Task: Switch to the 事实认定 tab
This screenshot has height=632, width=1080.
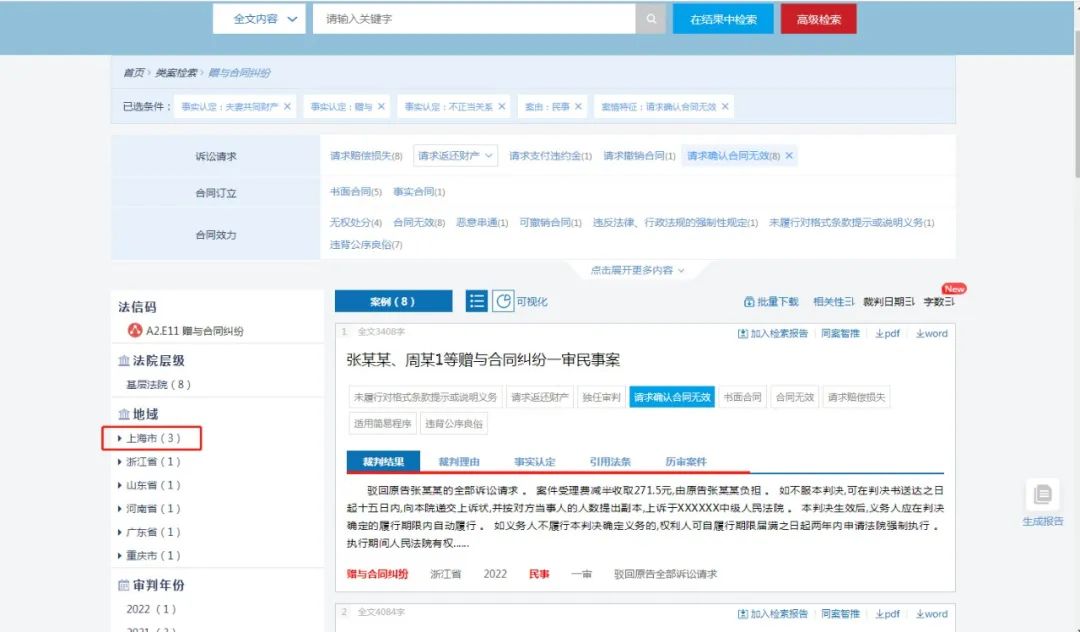Action: 534,461
